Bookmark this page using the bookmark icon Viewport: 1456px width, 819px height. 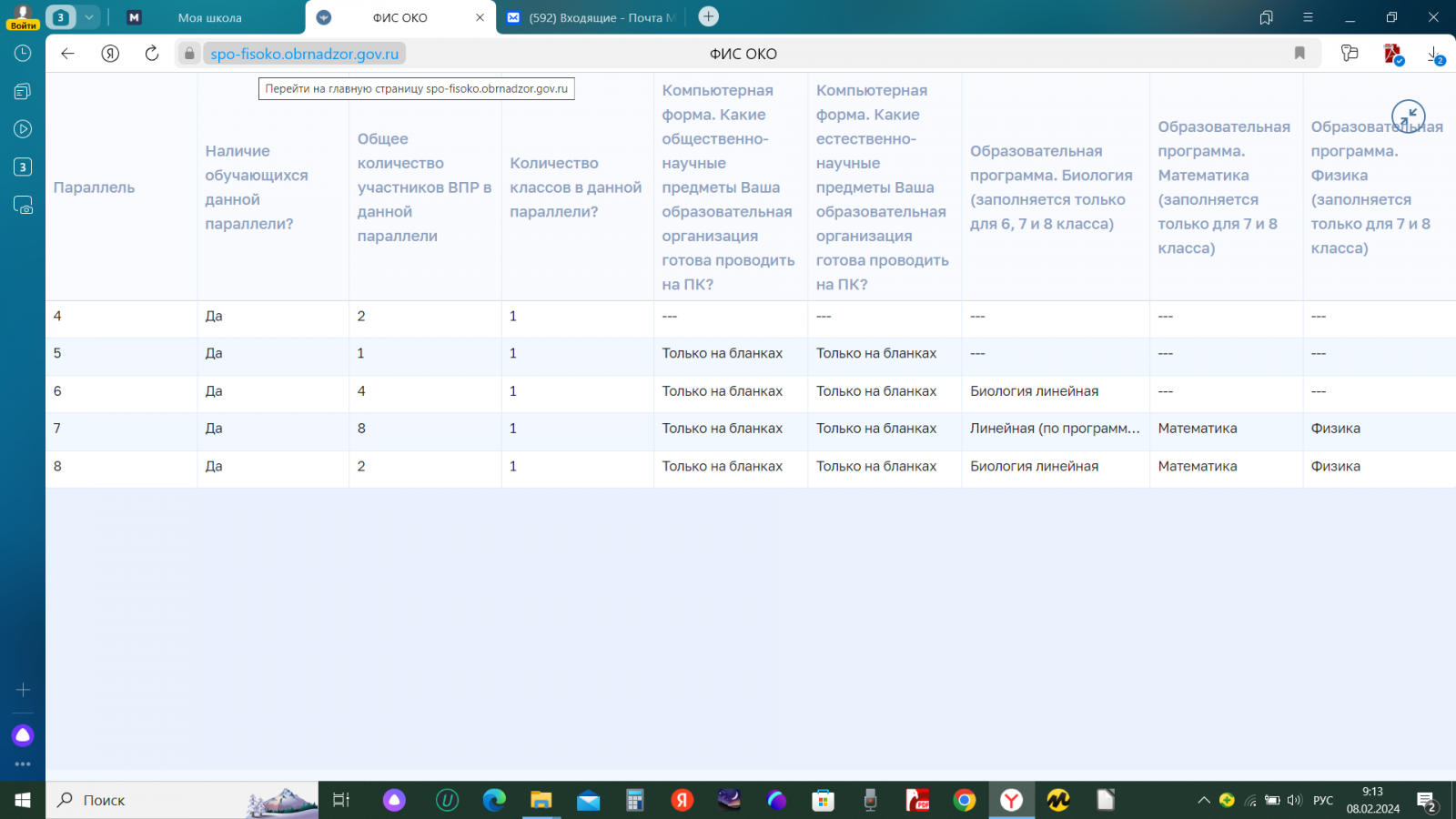[x=1299, y=54]
